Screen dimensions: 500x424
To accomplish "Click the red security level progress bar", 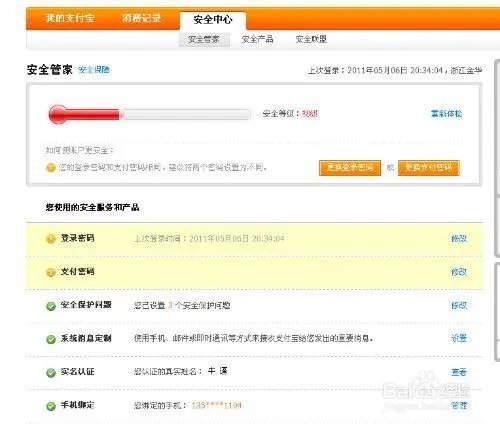I will [150, 114].
